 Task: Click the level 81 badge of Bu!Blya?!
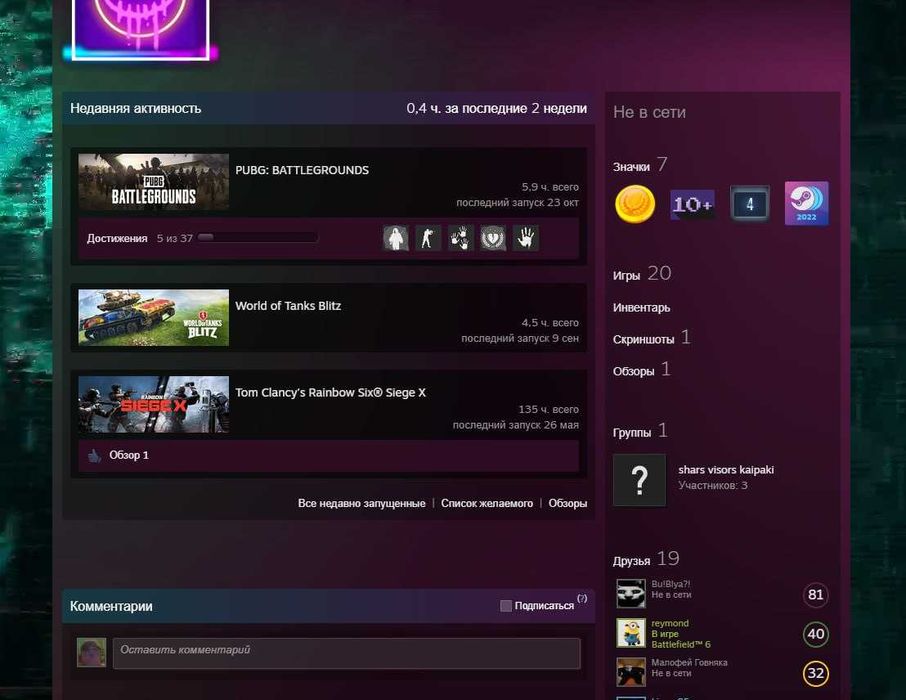pyautogui.click(x=816, y=595)
